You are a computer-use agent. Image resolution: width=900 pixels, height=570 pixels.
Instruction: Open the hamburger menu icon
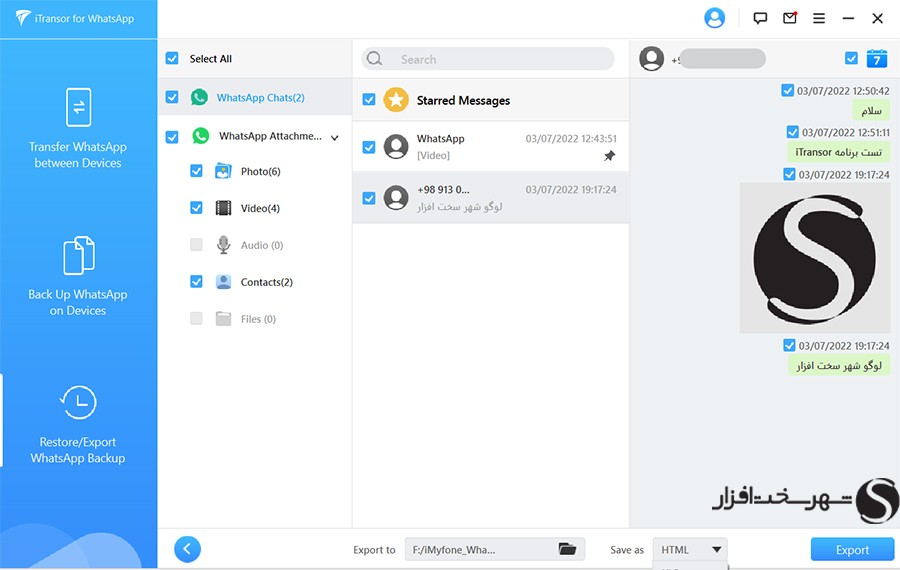(x=819, y=18)
